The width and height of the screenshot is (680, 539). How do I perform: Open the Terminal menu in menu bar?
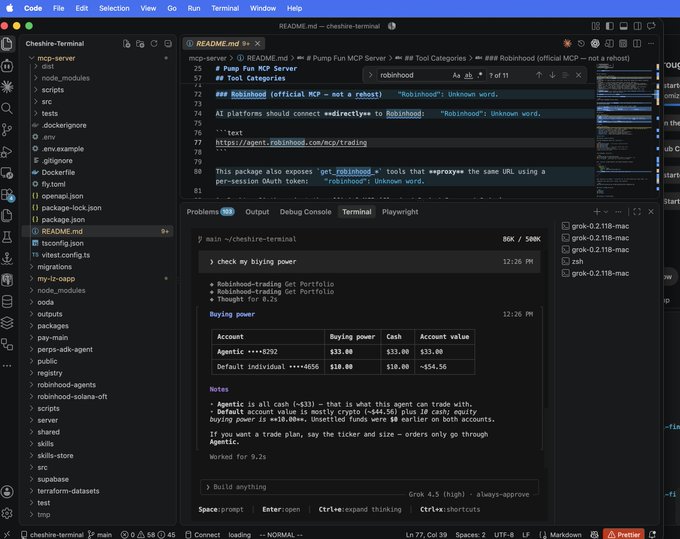point(225,8)
